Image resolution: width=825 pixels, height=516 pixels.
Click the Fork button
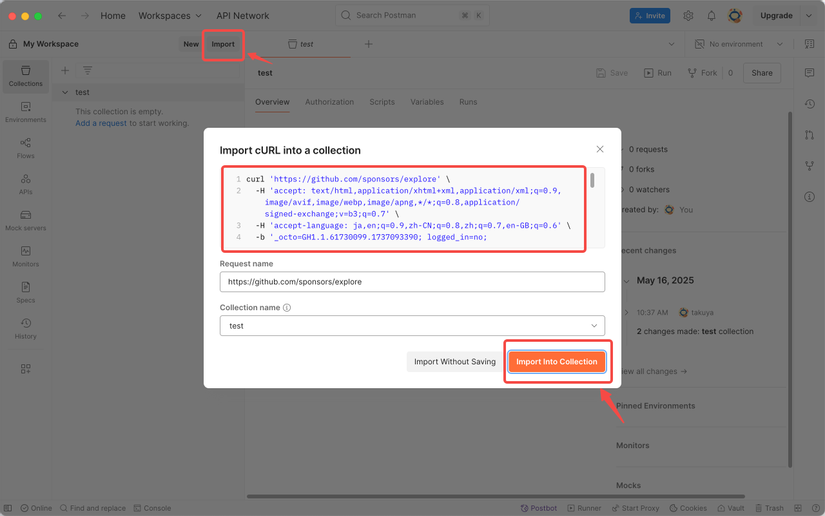[x=702, y=73]
